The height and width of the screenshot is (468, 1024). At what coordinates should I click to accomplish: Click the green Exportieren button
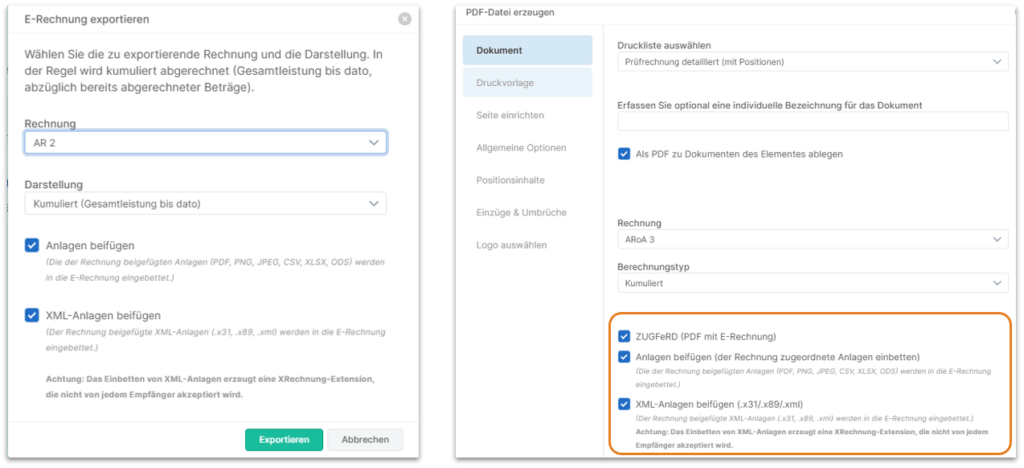284,440
